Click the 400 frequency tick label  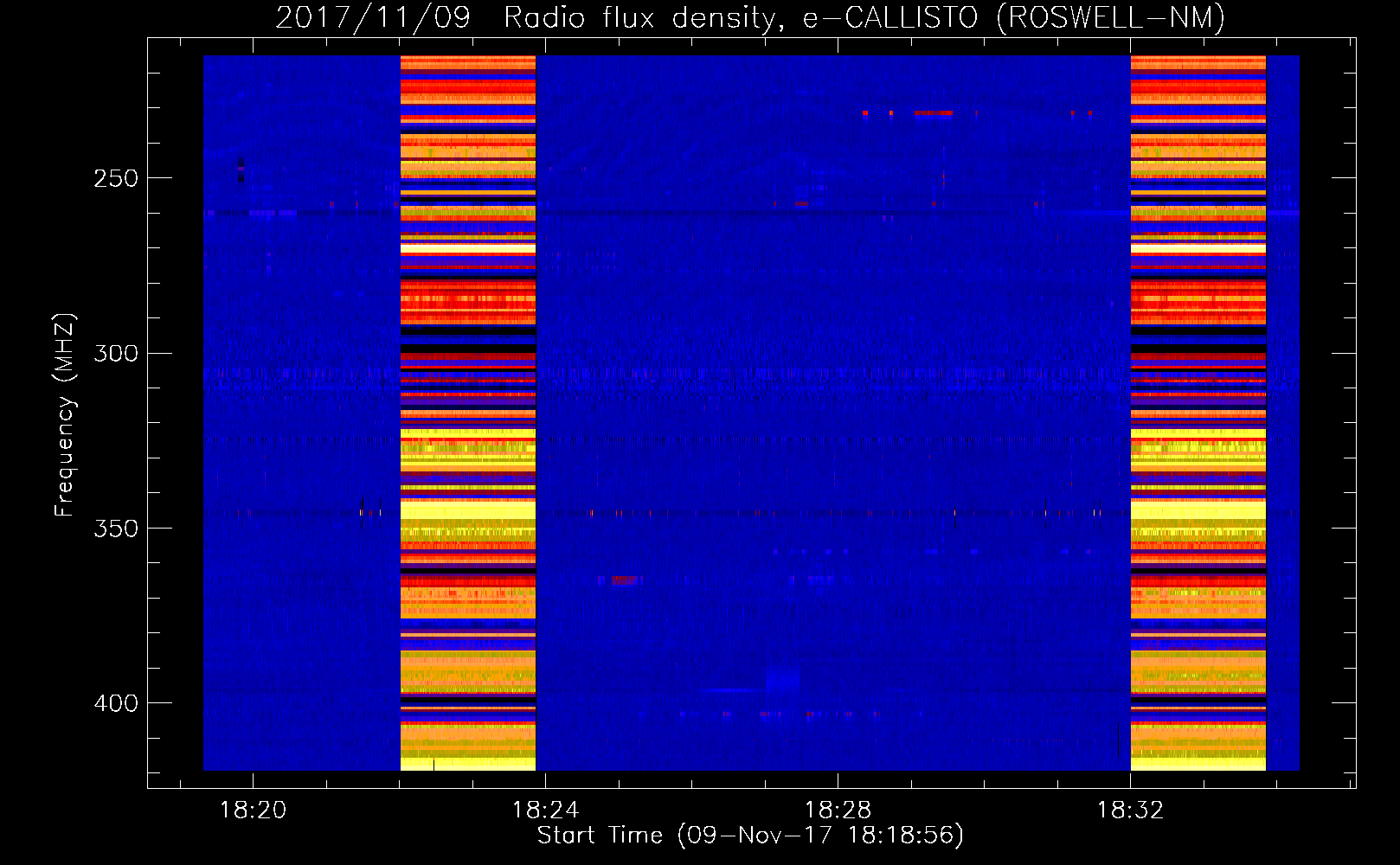coord(116,703)
